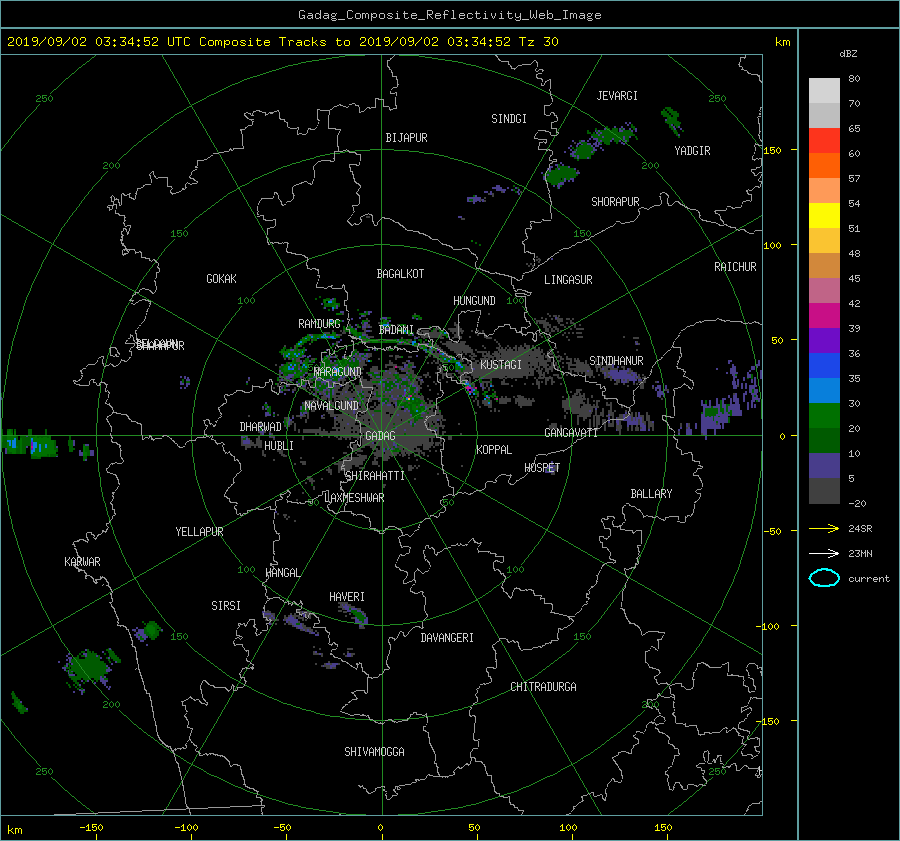Image resolution: width=900 pixels, height=841 pixels.
Task: Click the HOSPET city label
Action: (x=542, y=468)
